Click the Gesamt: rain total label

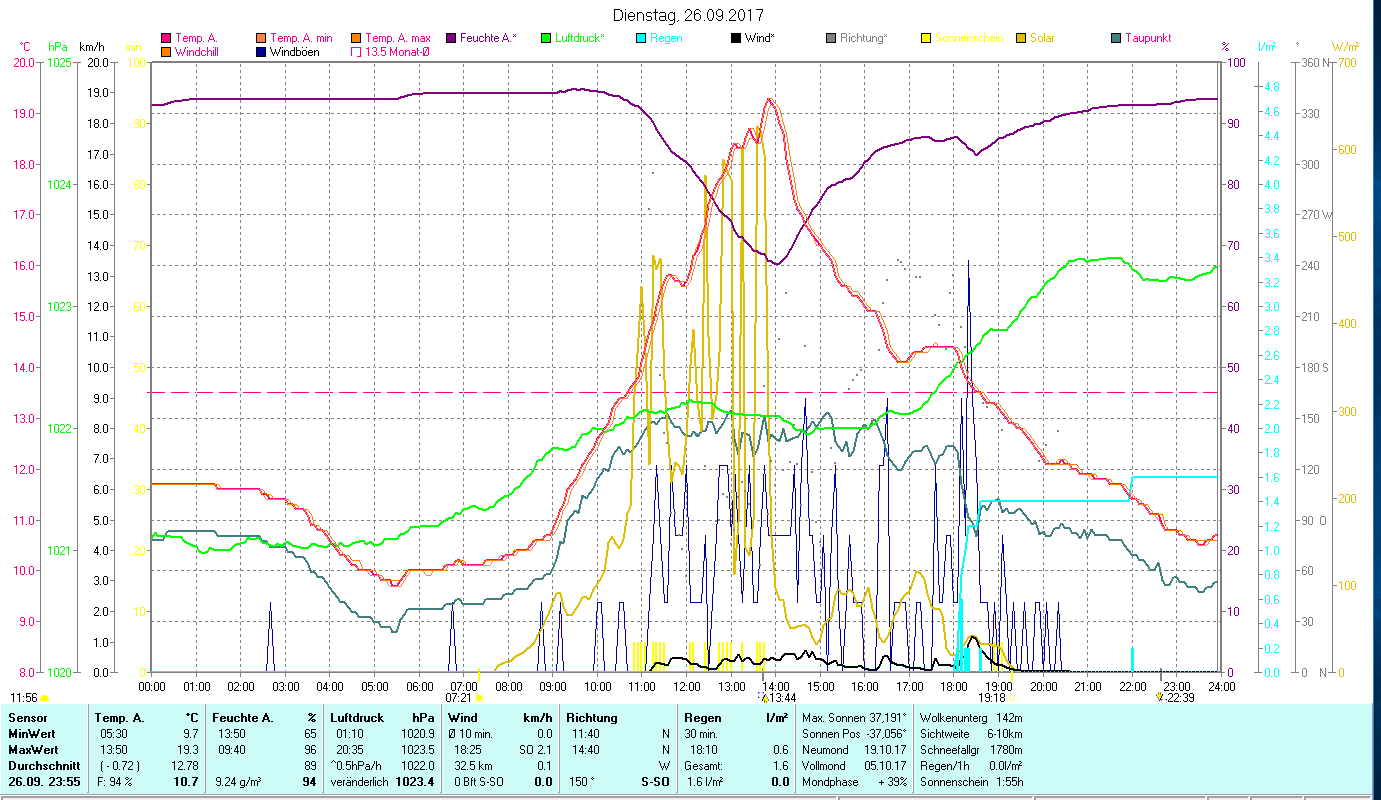tap(705, 766)
